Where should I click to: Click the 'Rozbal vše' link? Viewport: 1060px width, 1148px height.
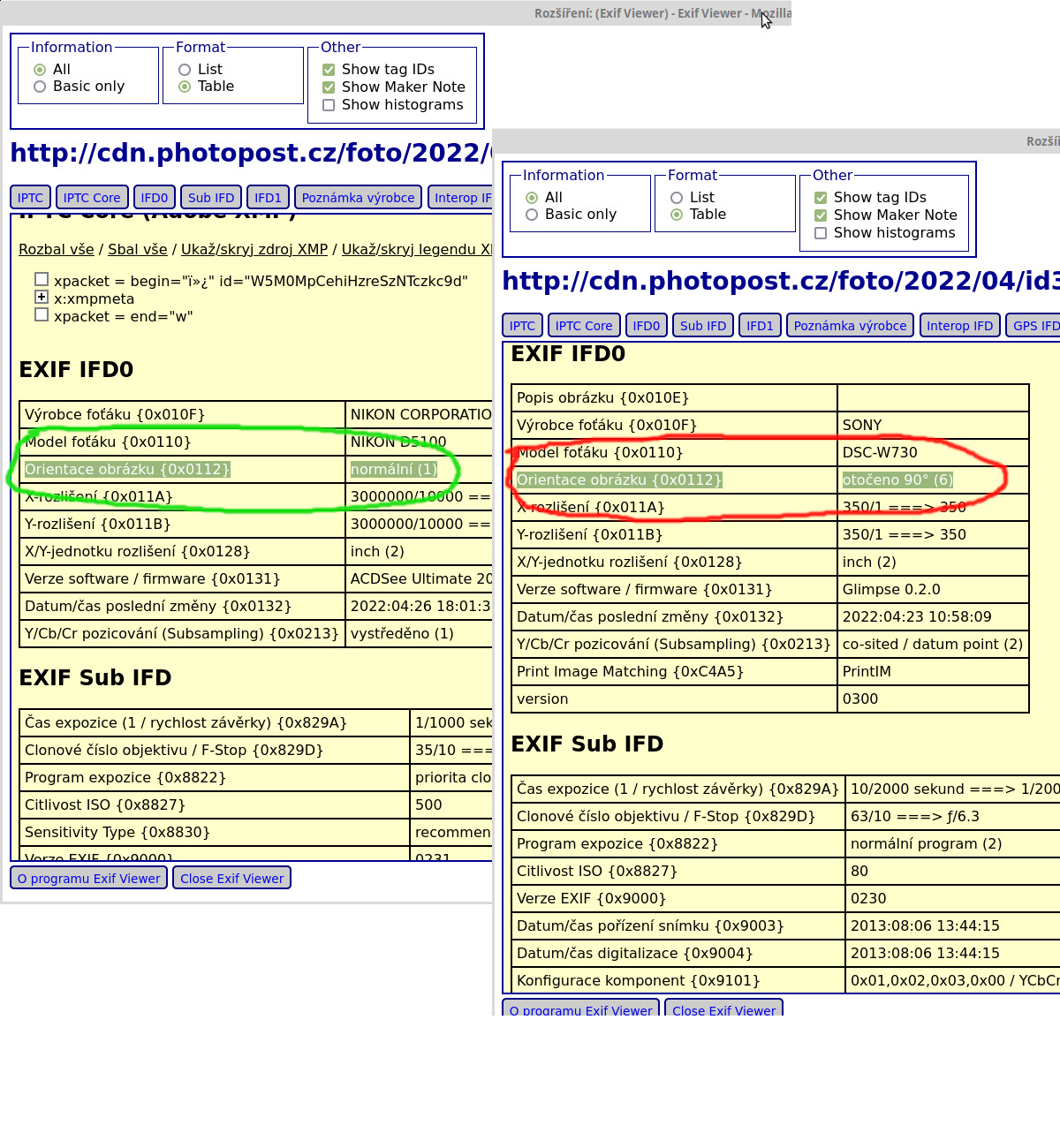(x=57, y=250)
